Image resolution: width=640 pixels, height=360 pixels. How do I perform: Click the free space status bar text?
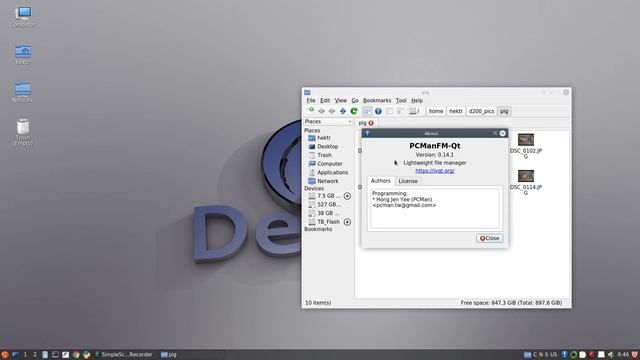(511, 303)
